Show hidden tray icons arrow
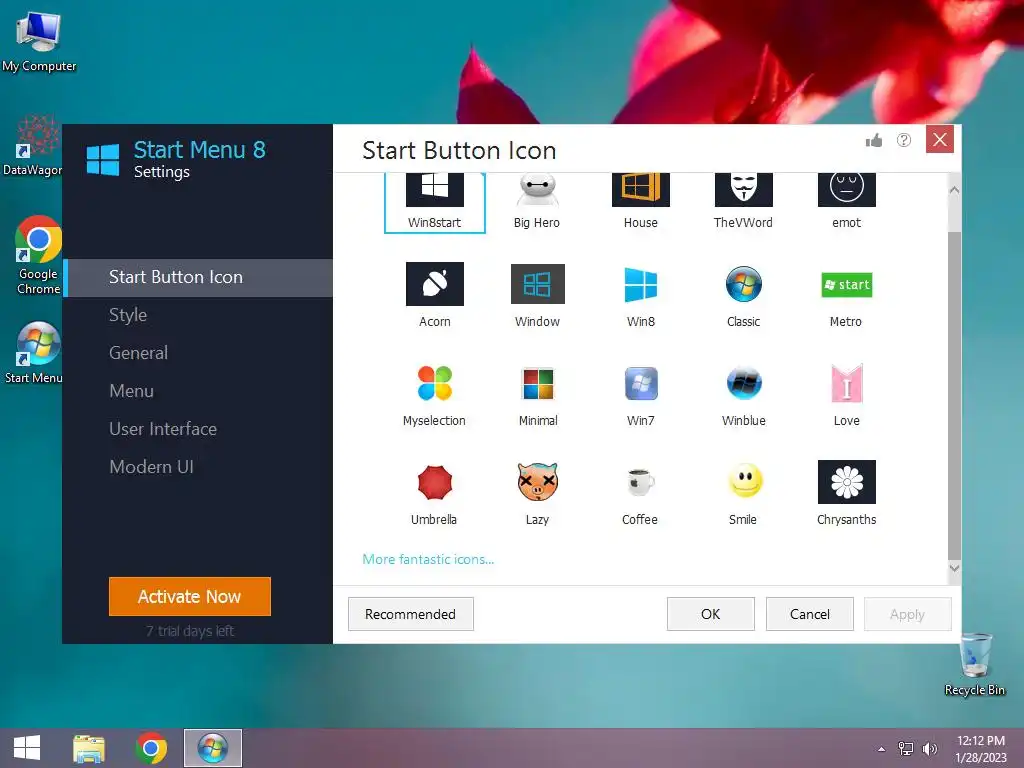 click(882, 749)
